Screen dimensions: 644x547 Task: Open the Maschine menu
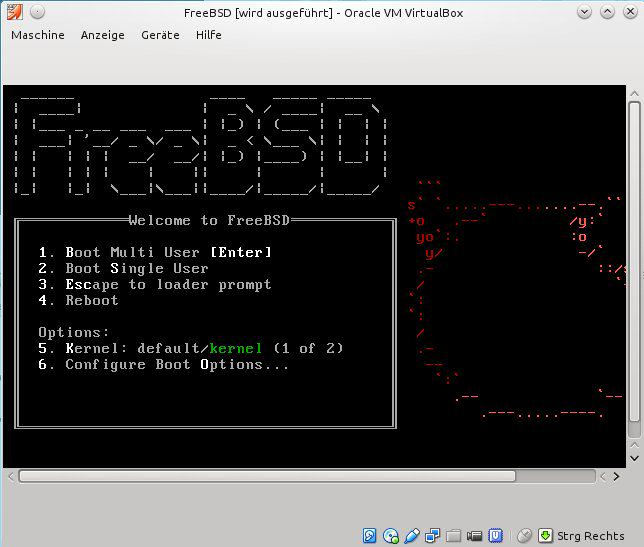pyautogui.click(x=37, y=35)
